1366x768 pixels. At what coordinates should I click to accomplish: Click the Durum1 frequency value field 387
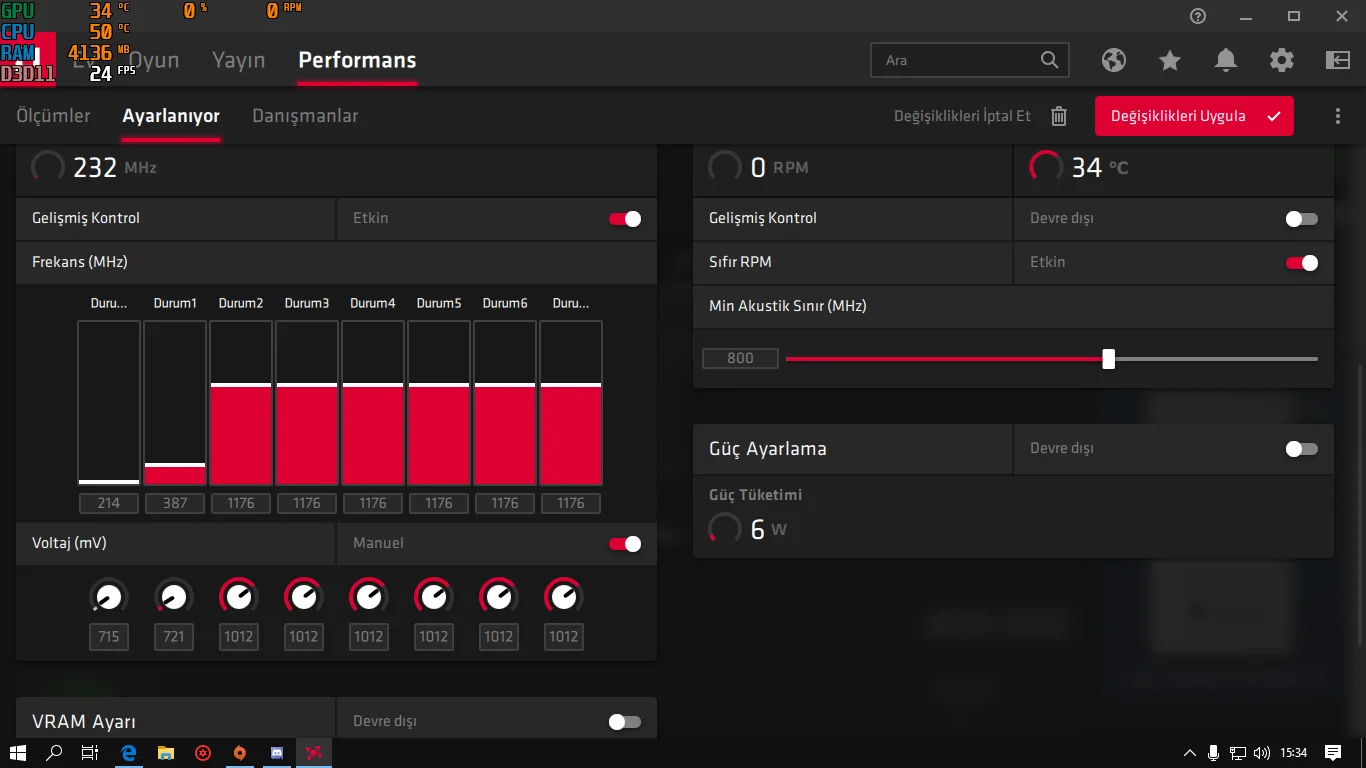(x=175, y=503)
